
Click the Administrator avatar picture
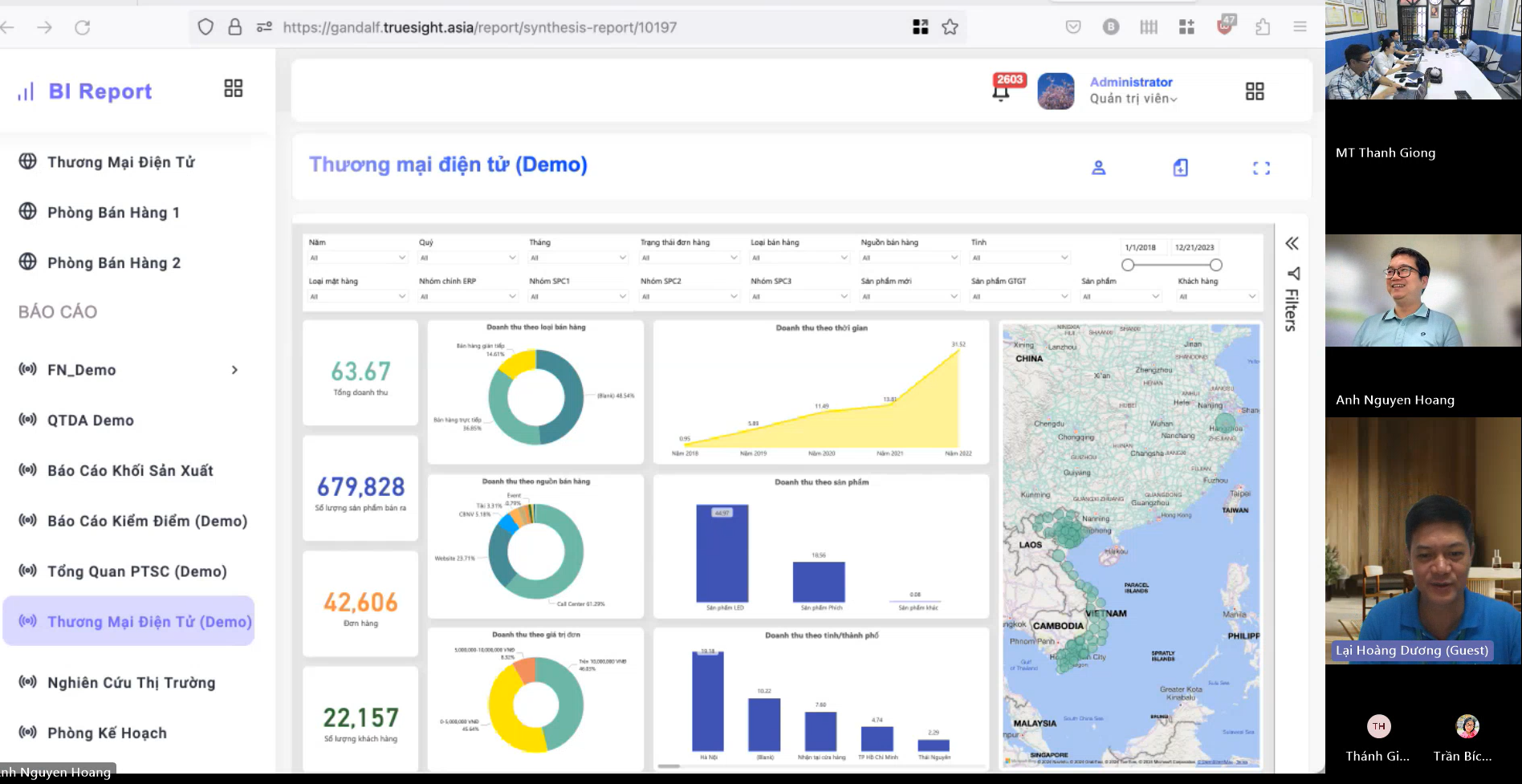pos(1056,91)
